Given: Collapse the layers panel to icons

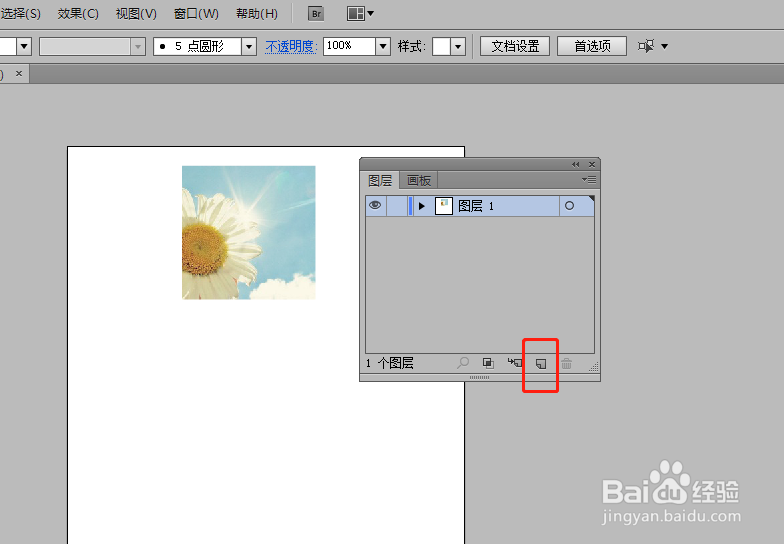Looking at the screenshot, I should pyautogui.click(x=576, y=164).
